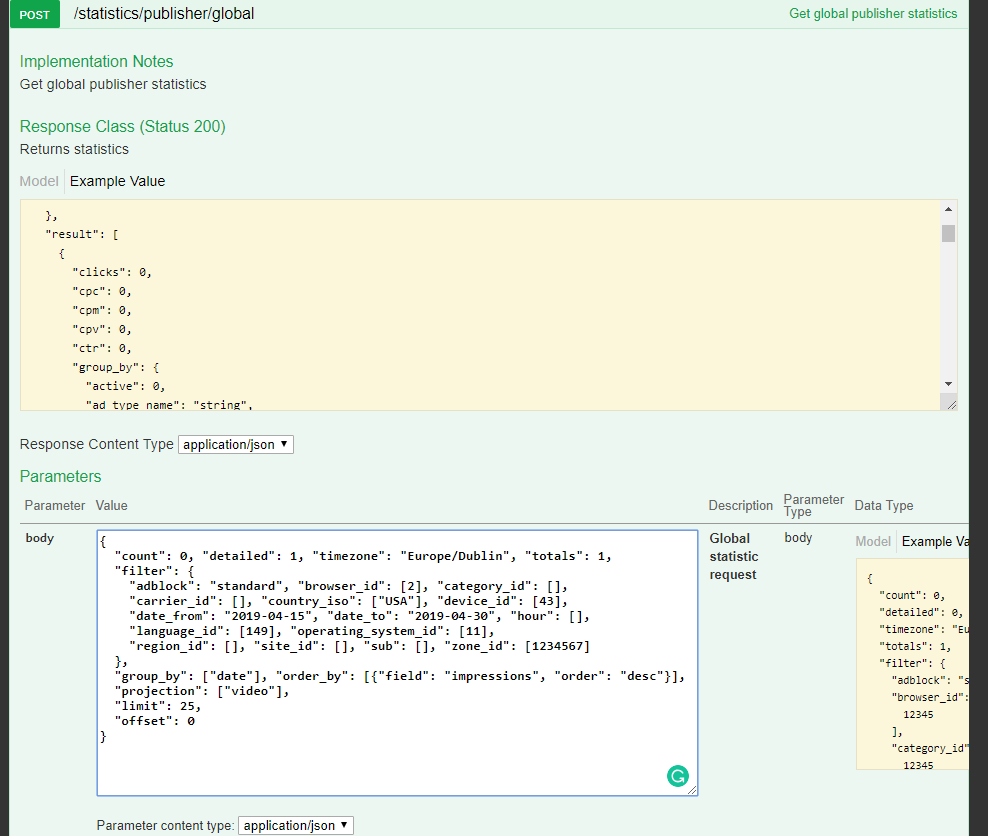Screen dimensions: 988x836
Task: Click the '"cpm": 0,' line in response example
Action: (x=102, y=310)
